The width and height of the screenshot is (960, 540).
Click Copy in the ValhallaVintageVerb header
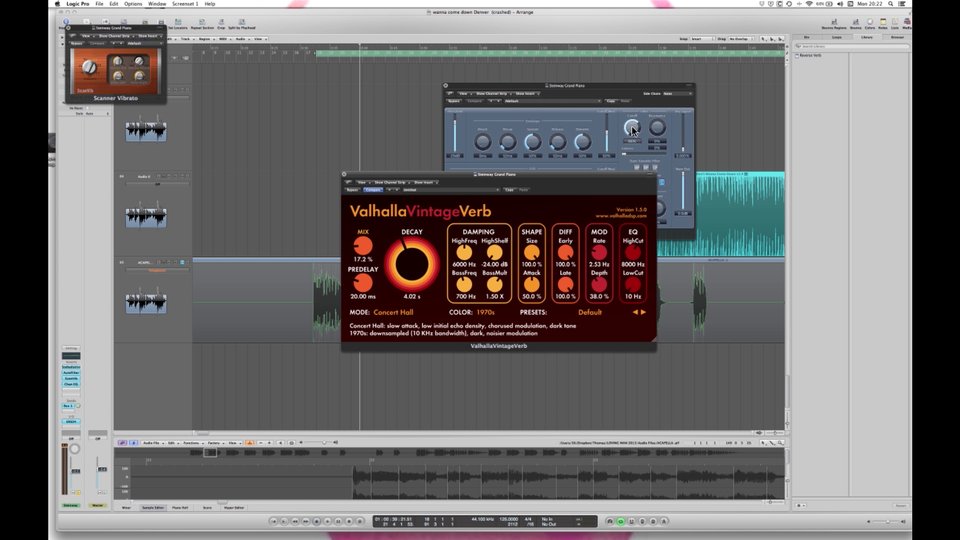click(x=509, y=190)
